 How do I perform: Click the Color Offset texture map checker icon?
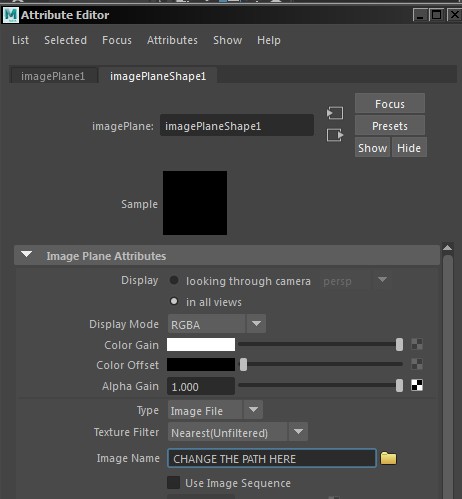pos(417,364)
